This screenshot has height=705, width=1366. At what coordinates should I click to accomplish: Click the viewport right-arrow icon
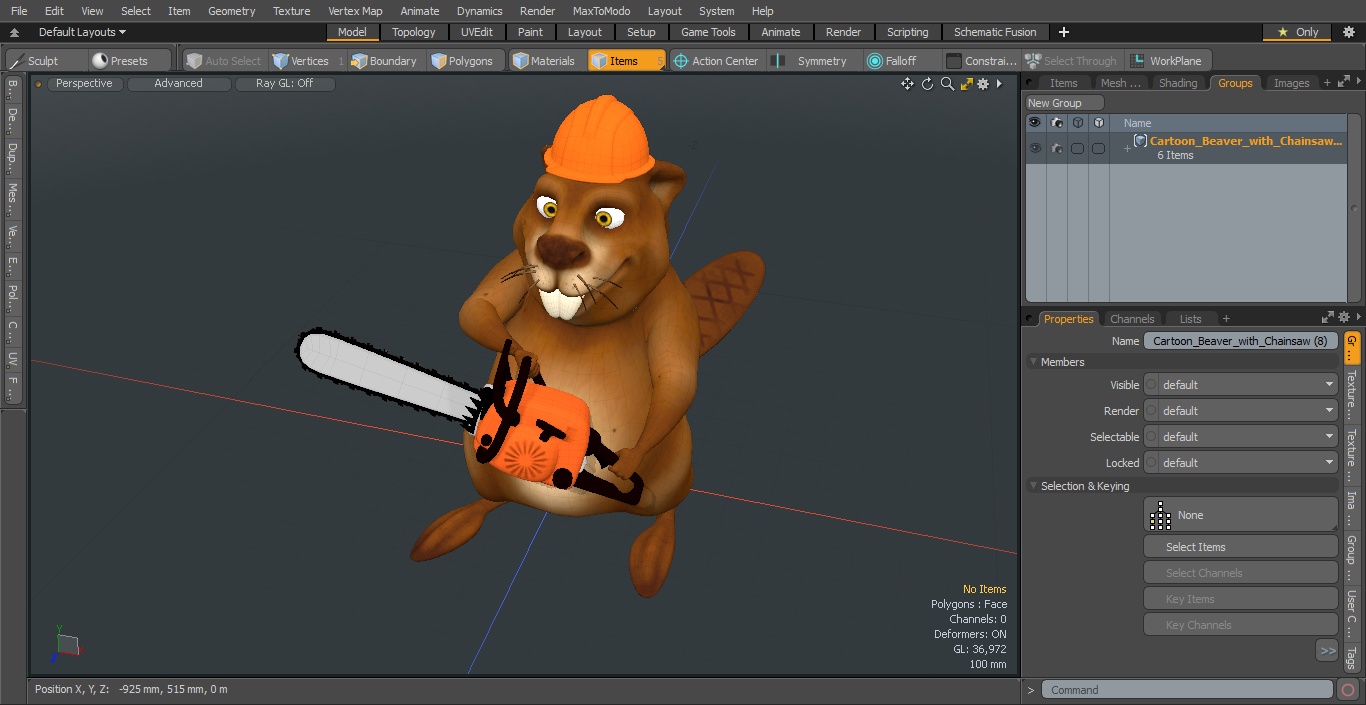[x=999, y=84]
